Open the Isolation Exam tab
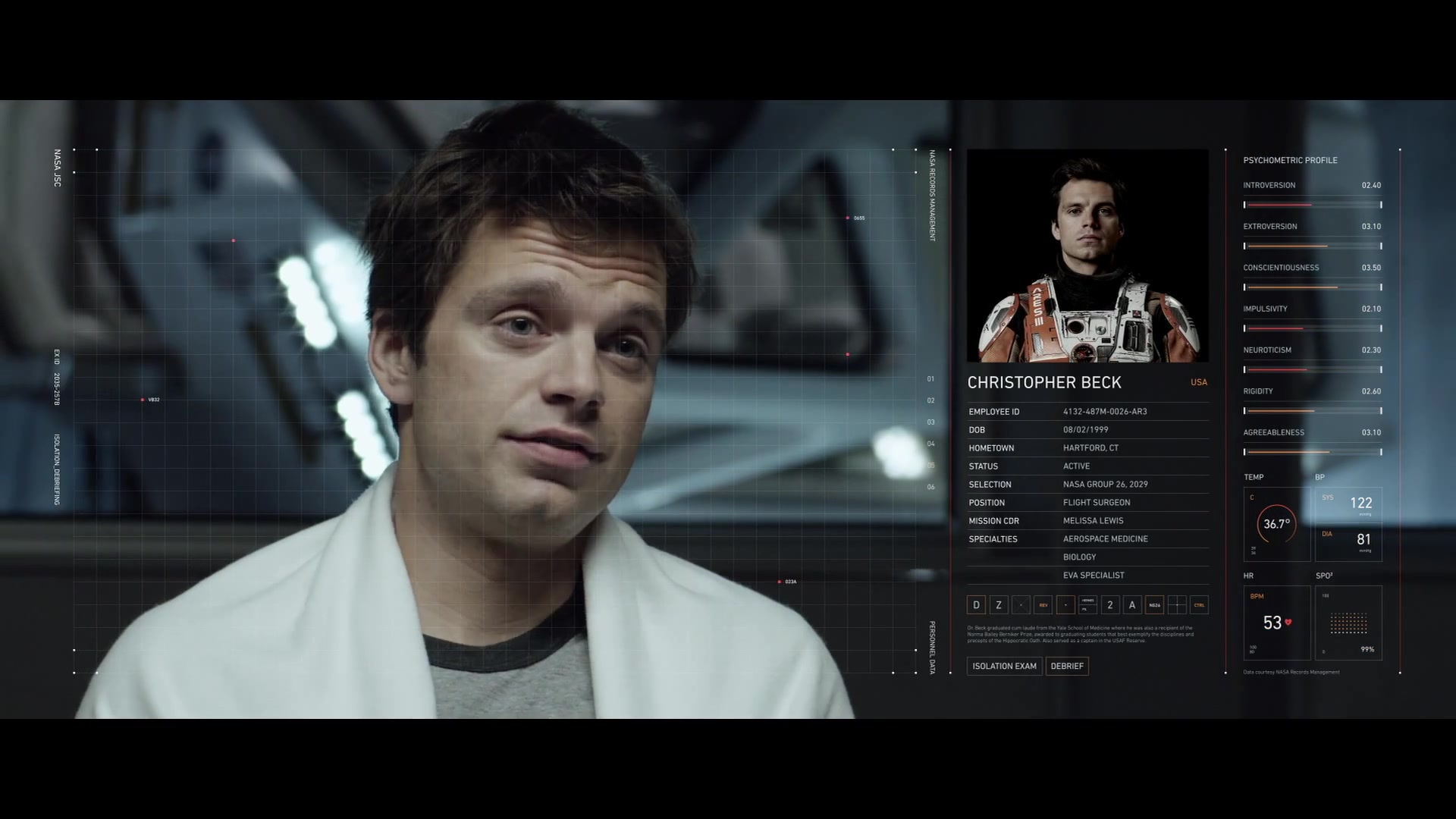 point(1004,666)
